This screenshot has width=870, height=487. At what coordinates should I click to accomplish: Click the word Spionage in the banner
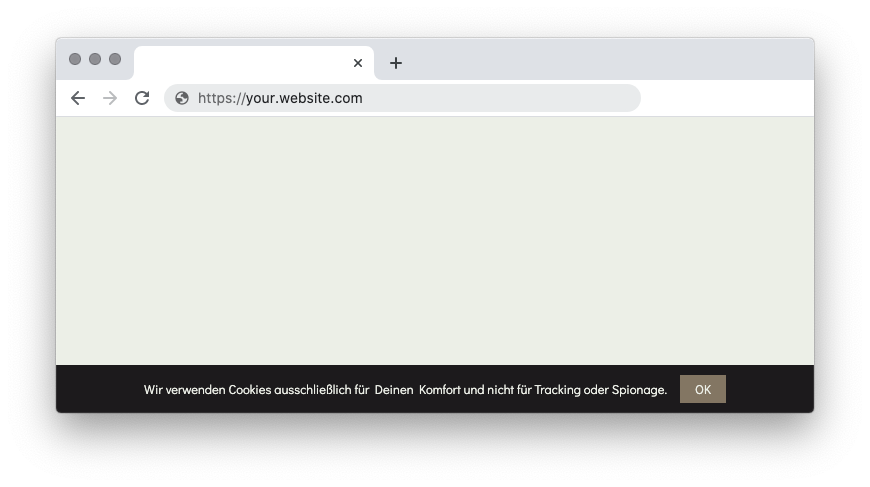click(638, 390)
